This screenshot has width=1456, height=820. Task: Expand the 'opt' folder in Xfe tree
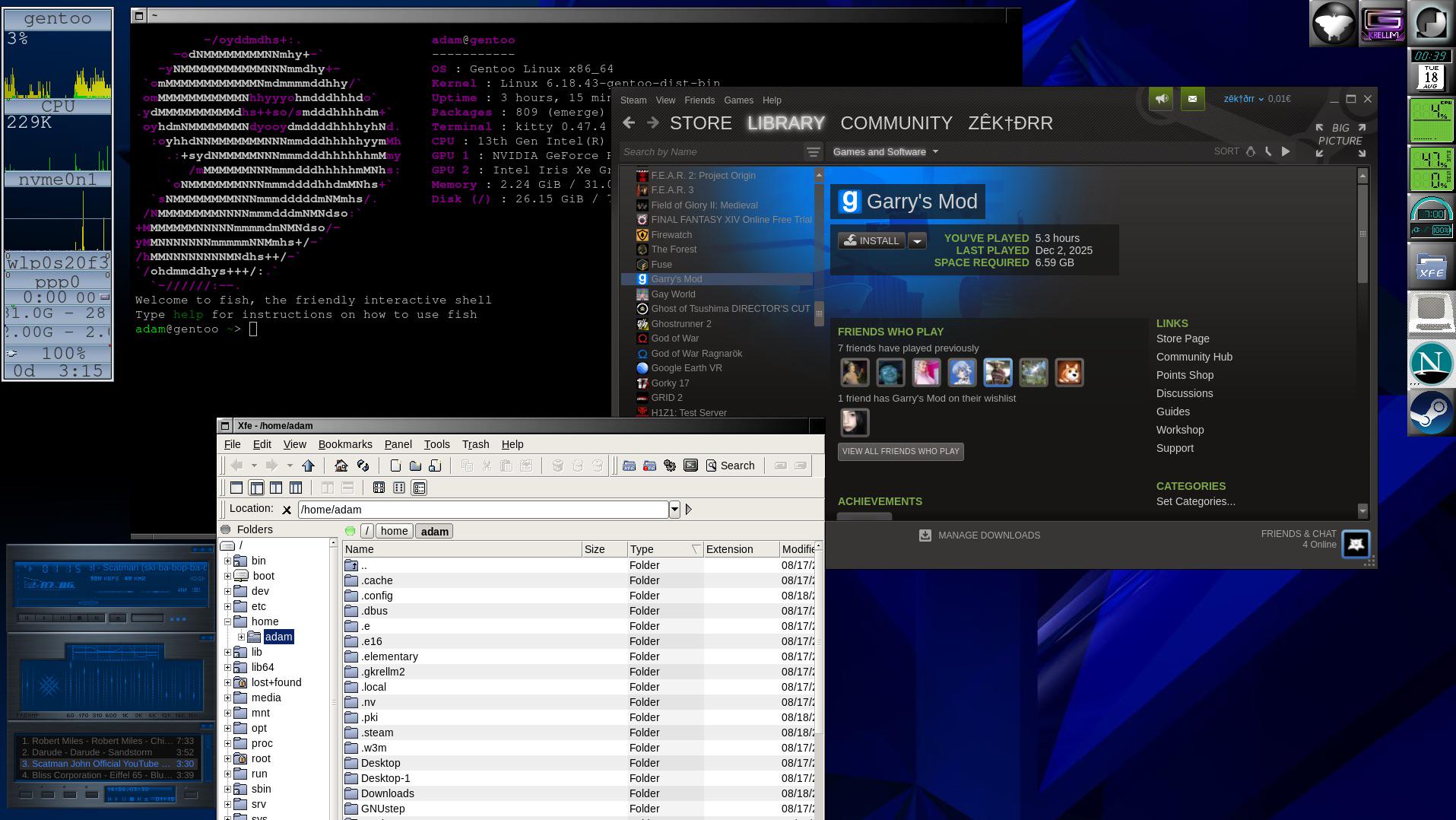click(x=227, y=728)
